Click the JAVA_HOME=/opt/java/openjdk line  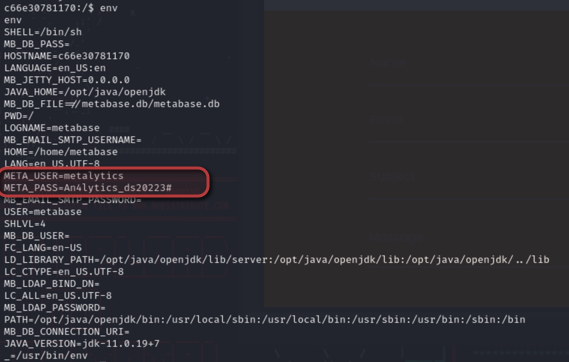coord(85,92)
